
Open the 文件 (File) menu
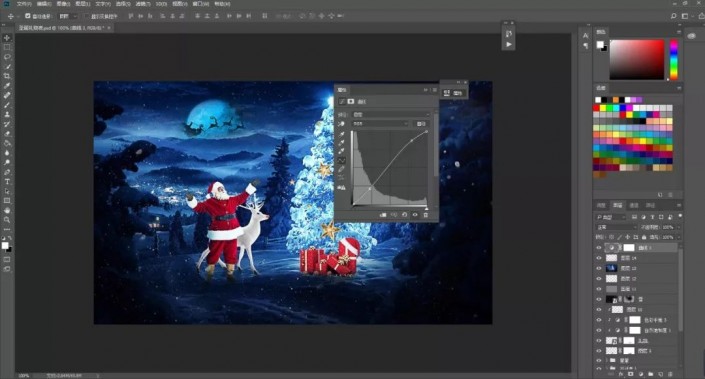24,4
